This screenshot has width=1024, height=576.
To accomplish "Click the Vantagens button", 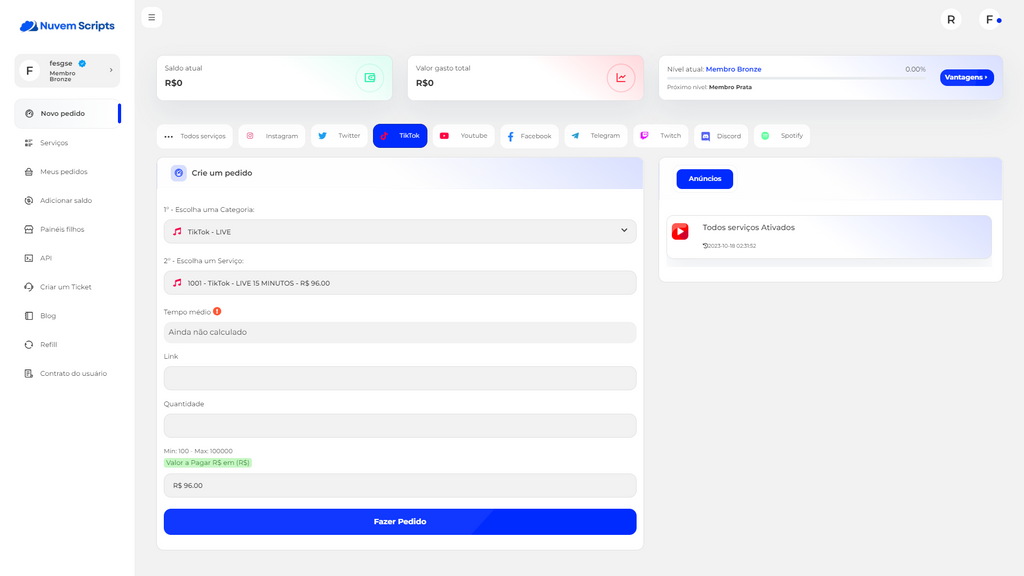I will 966,77.
